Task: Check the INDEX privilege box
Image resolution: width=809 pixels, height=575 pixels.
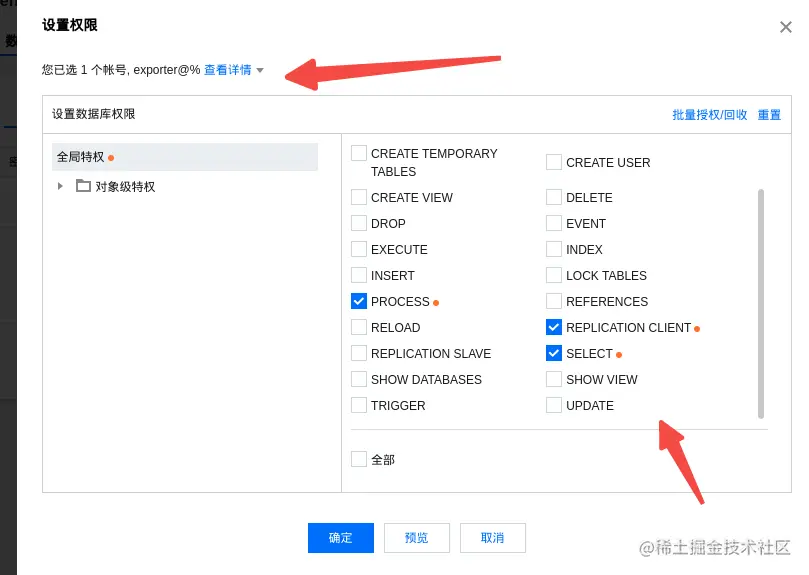Action: coord(554,249)
